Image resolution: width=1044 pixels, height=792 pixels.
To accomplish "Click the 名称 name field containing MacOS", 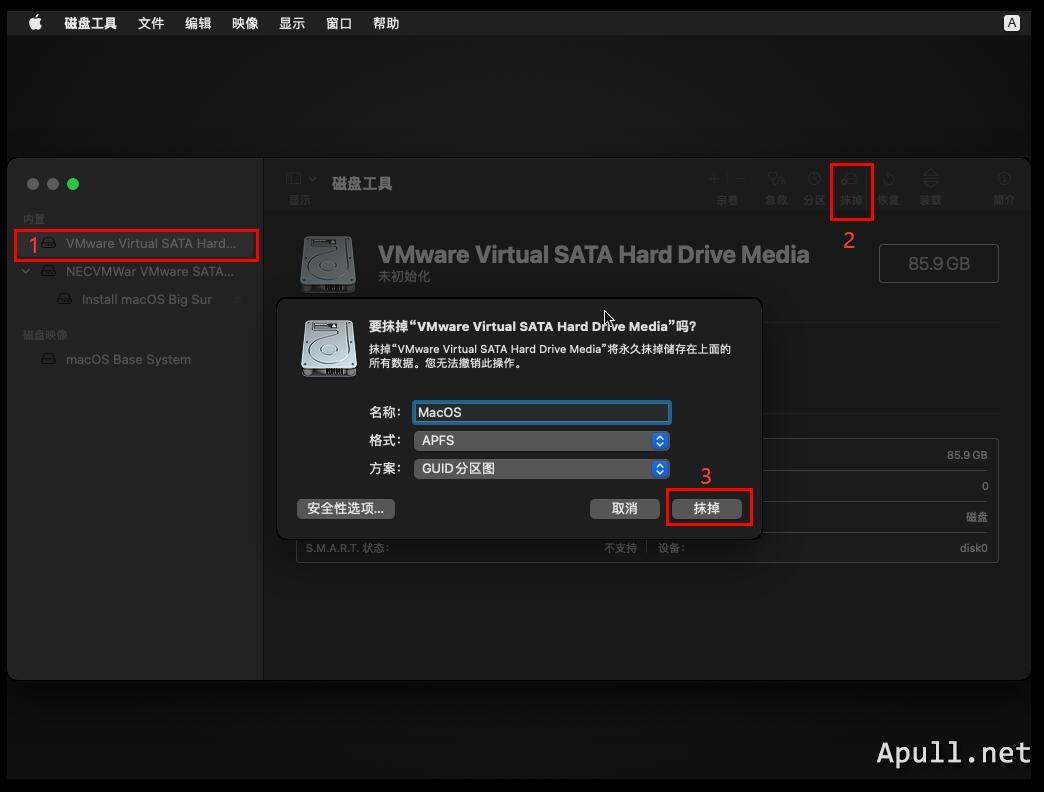I will [541, 412].
